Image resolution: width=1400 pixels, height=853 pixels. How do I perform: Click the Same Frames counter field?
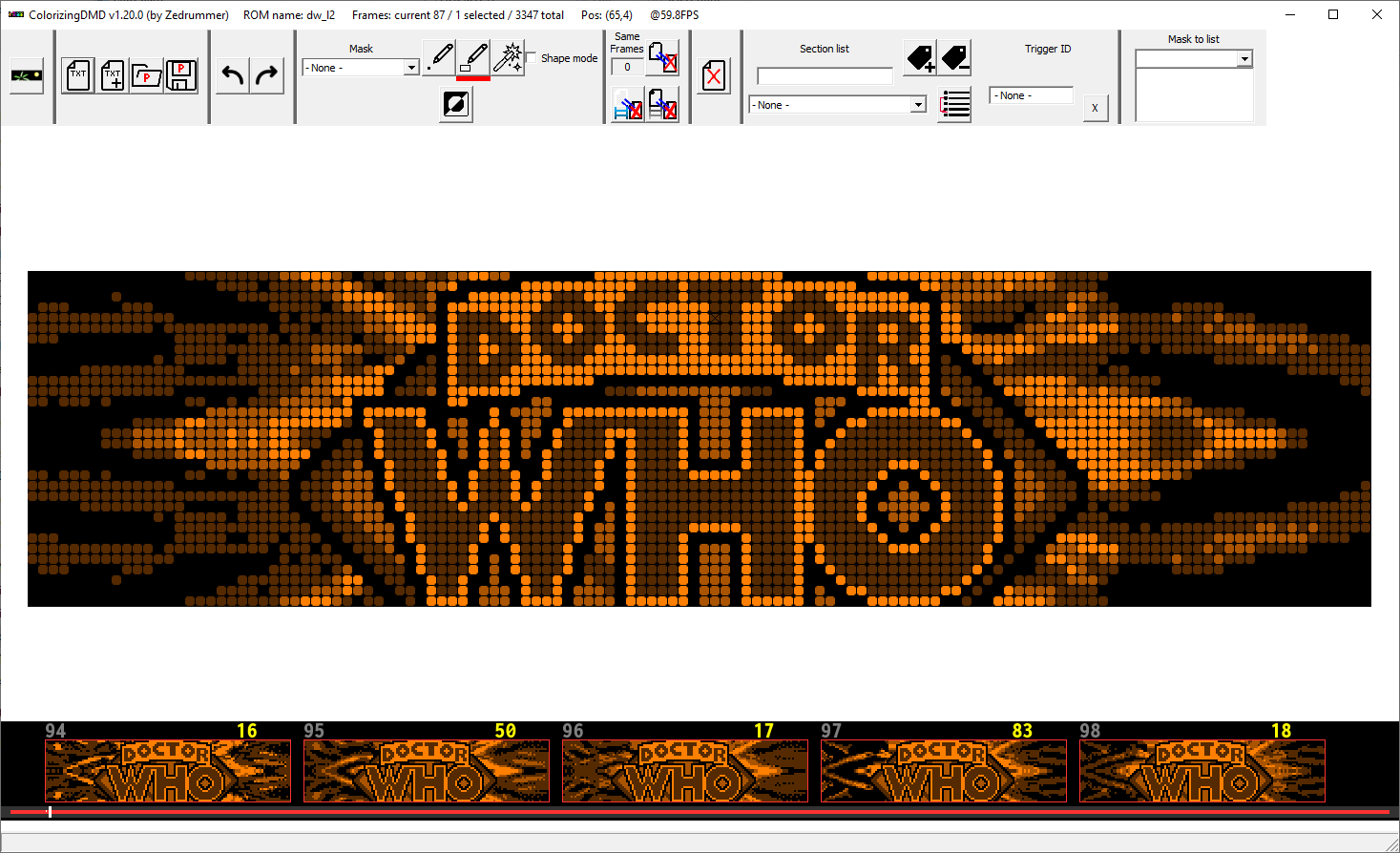point(627,67)
